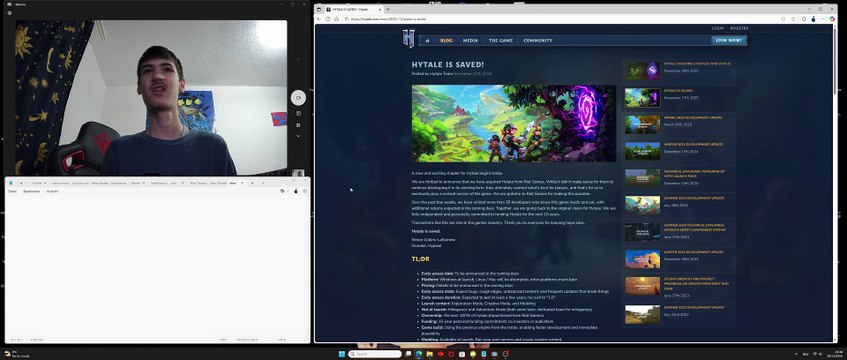Screen dimensions: 847x360
Task: Open the browser tab actions icon
Action: click(x=319, y=9)
